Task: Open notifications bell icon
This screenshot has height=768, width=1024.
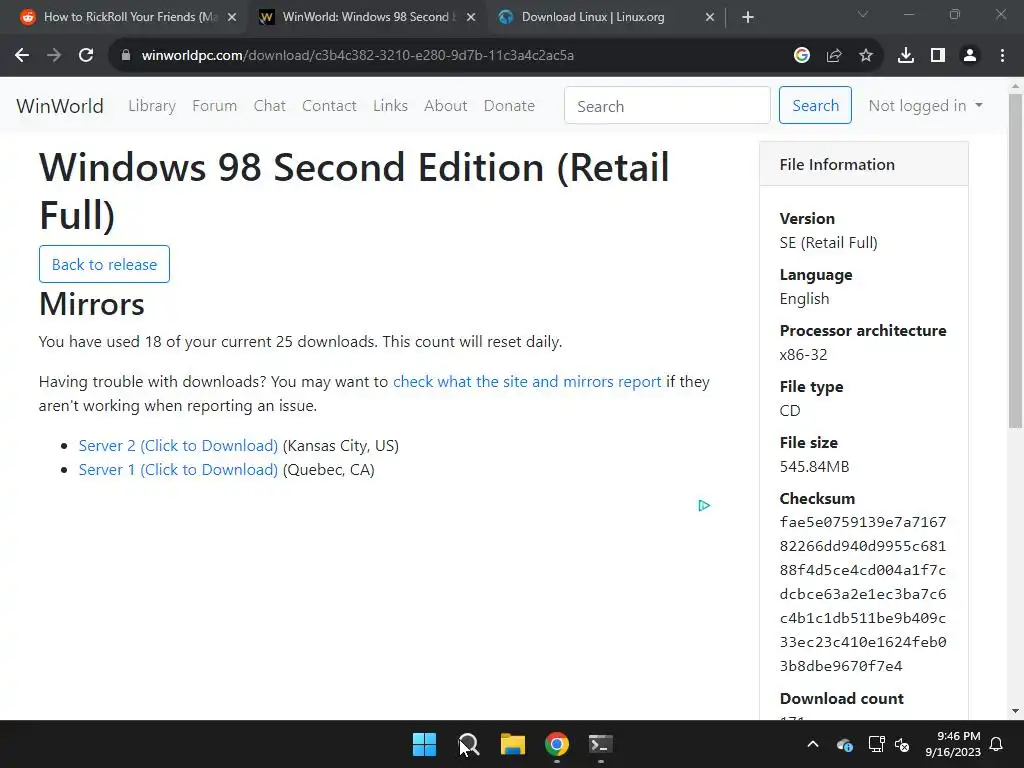Action: 997,744
